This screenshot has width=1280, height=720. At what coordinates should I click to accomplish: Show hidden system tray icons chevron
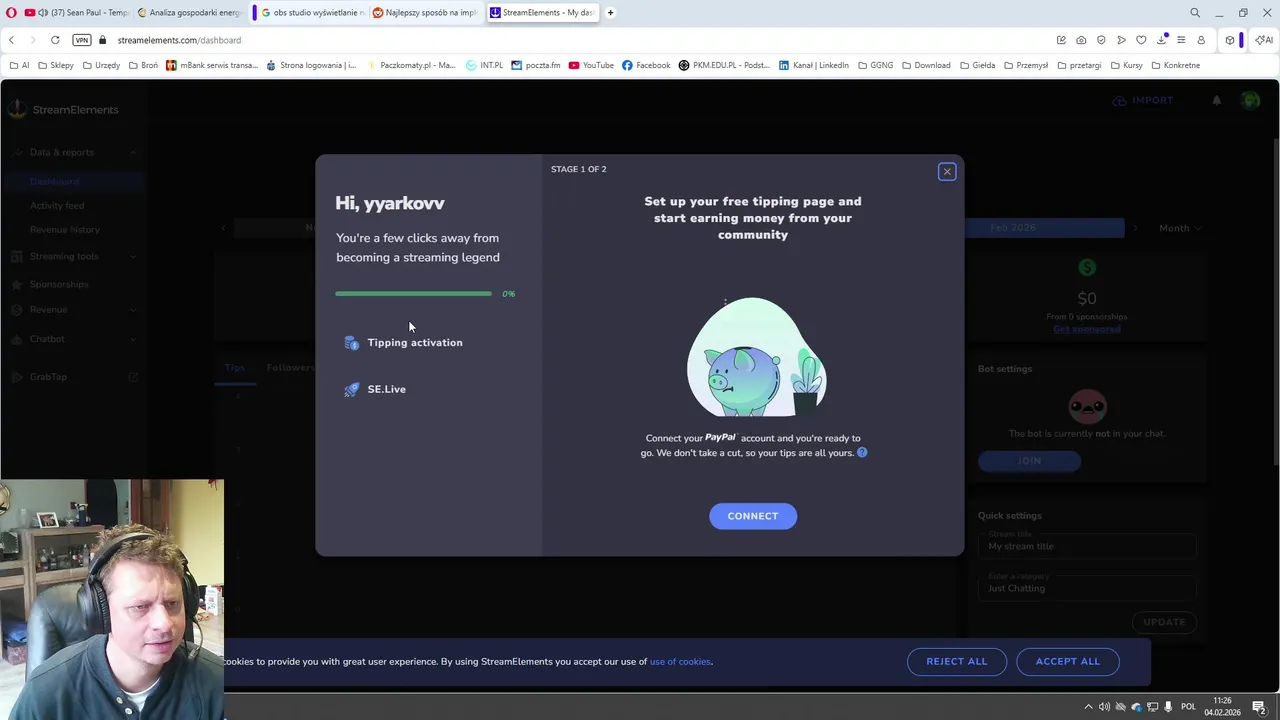[1089, 707]
